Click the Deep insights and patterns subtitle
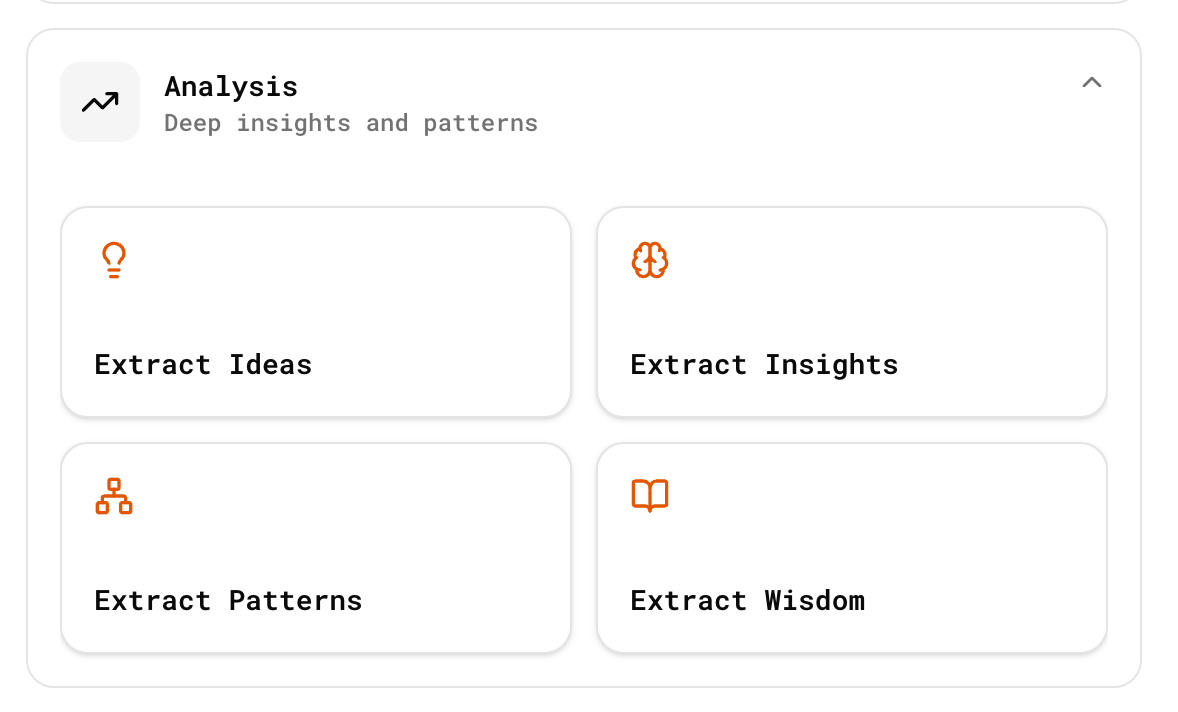This screenshot has height=712, width=1178. point(350,123)
